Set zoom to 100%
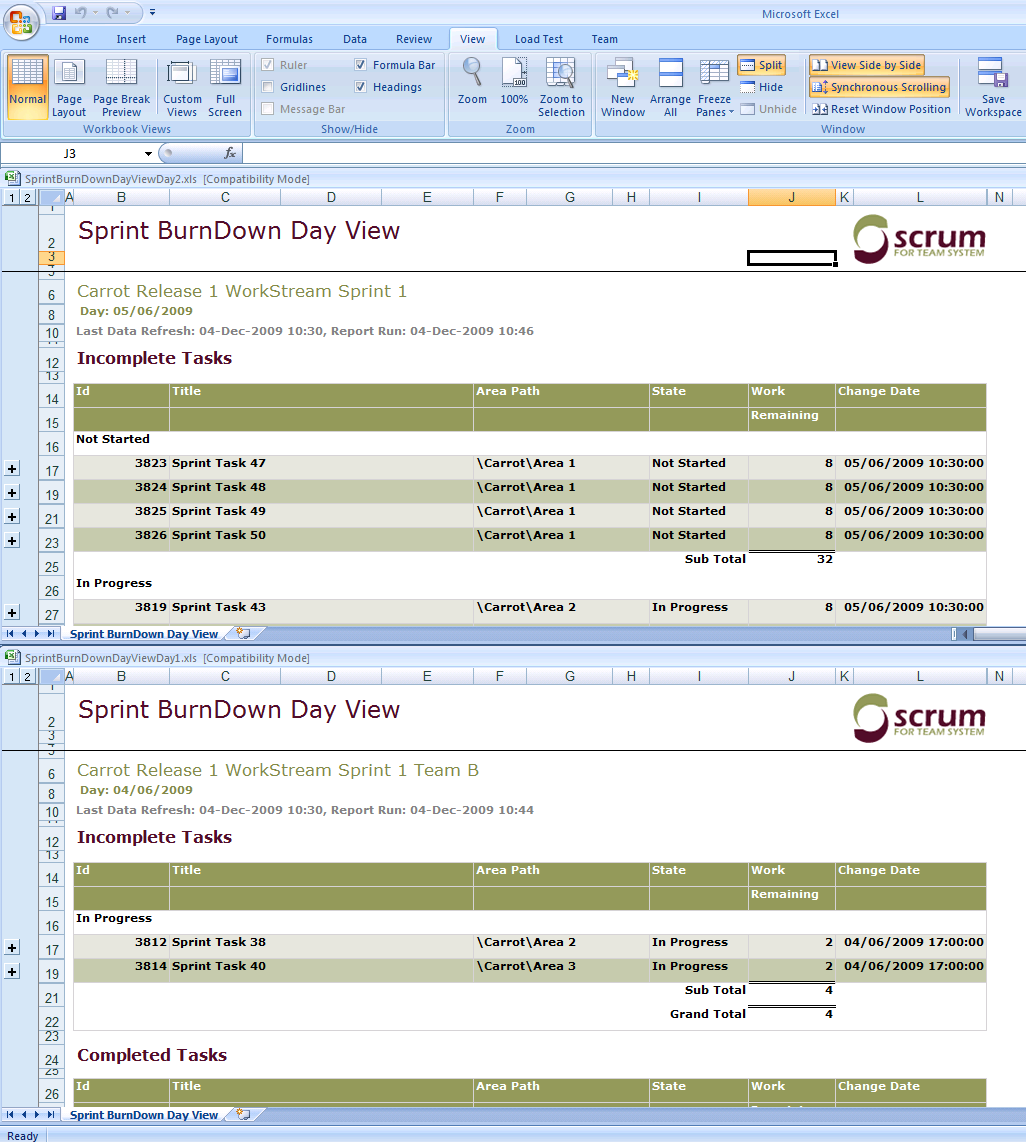 click(x=514, y=81)
